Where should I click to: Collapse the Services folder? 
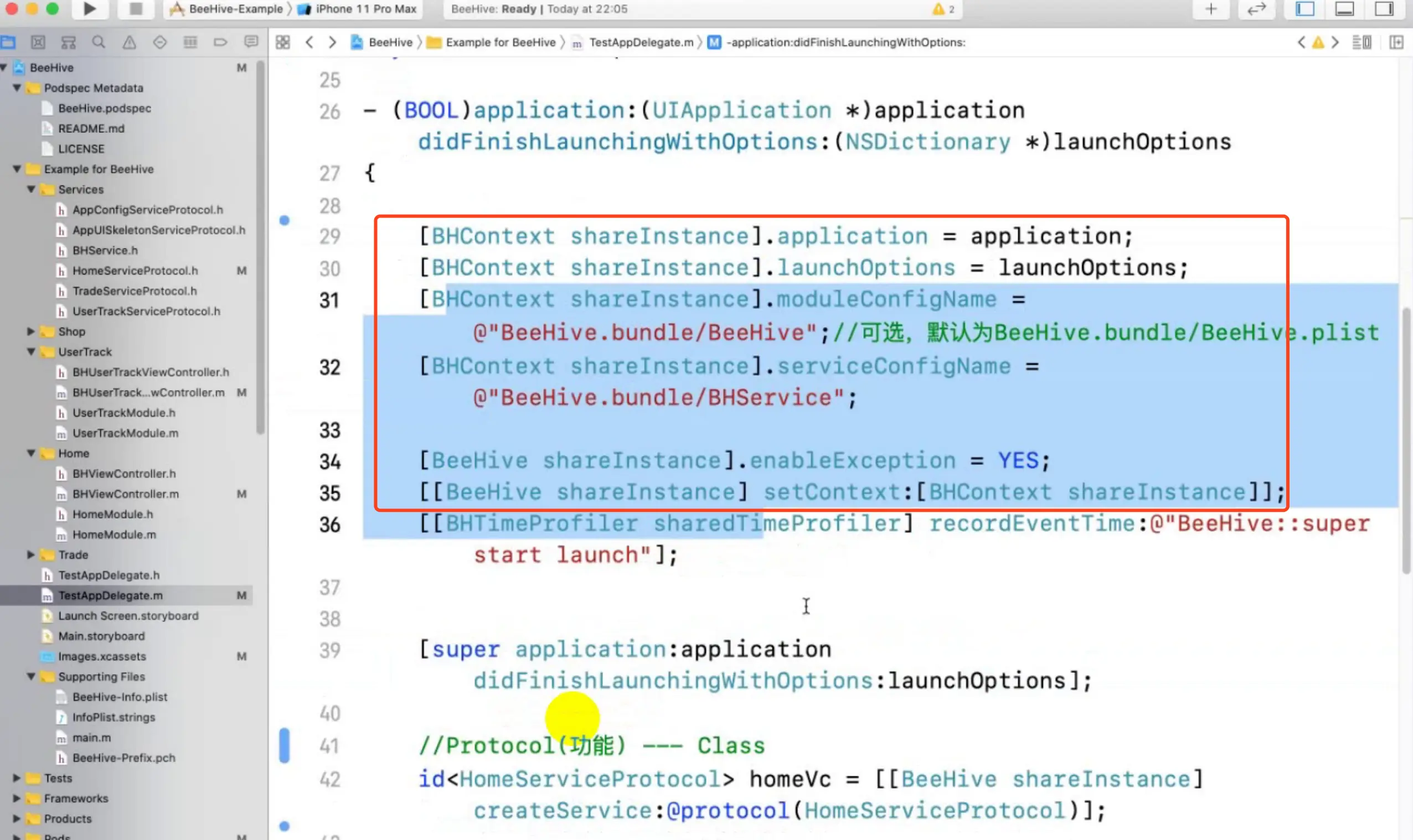click(x=30, y=190)
